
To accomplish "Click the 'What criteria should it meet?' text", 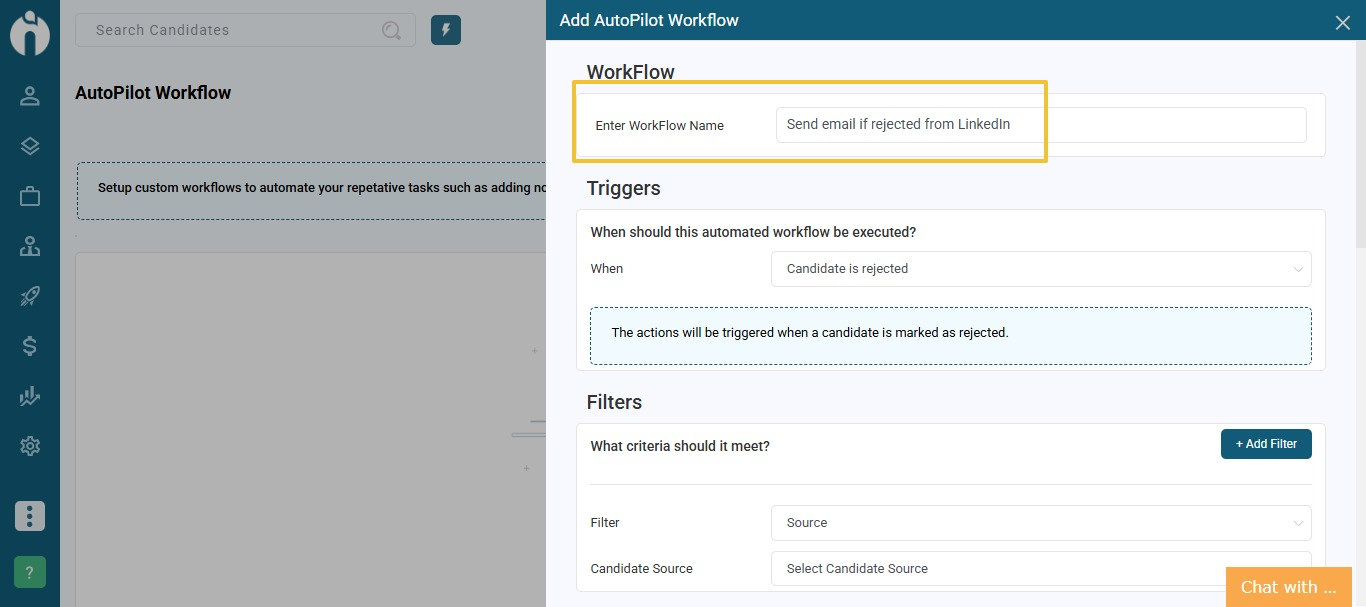I will 680,446.
